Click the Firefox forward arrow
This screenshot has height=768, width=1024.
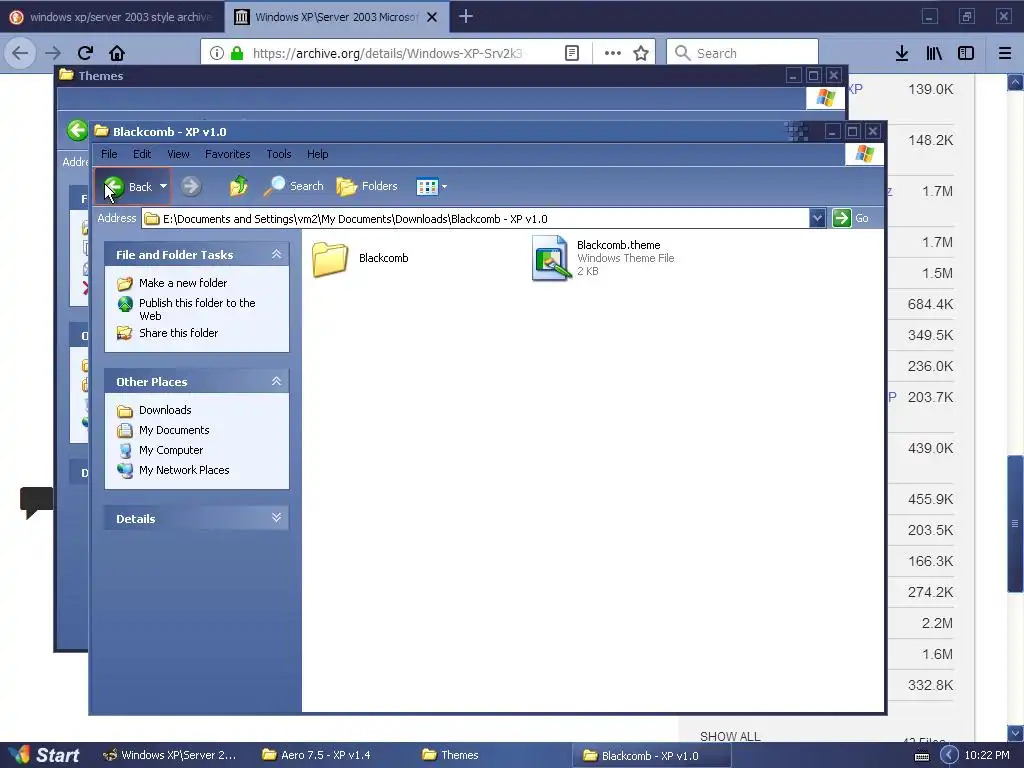click(x=53, y=53)
